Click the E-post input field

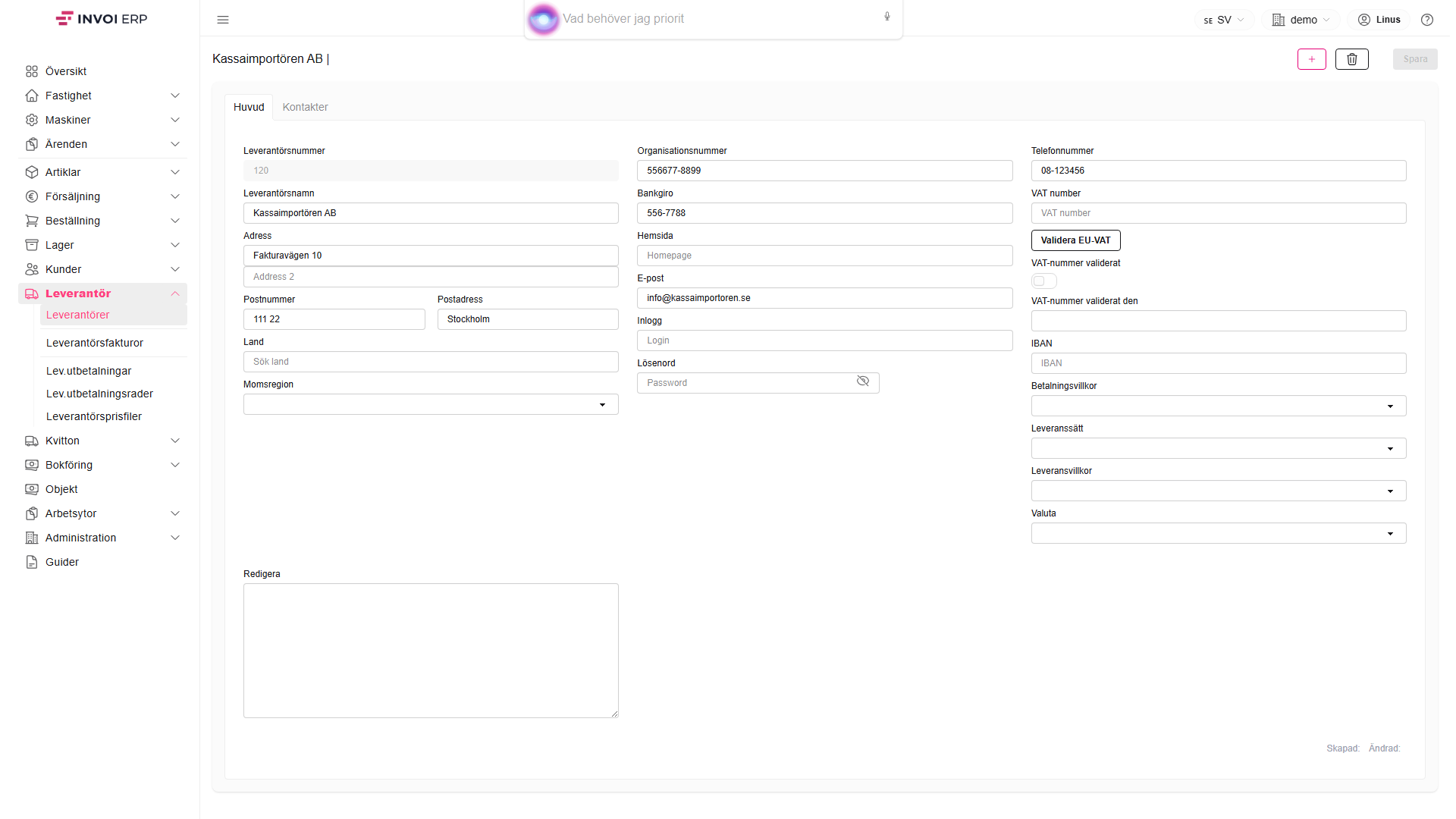click(x=824, y=298)
